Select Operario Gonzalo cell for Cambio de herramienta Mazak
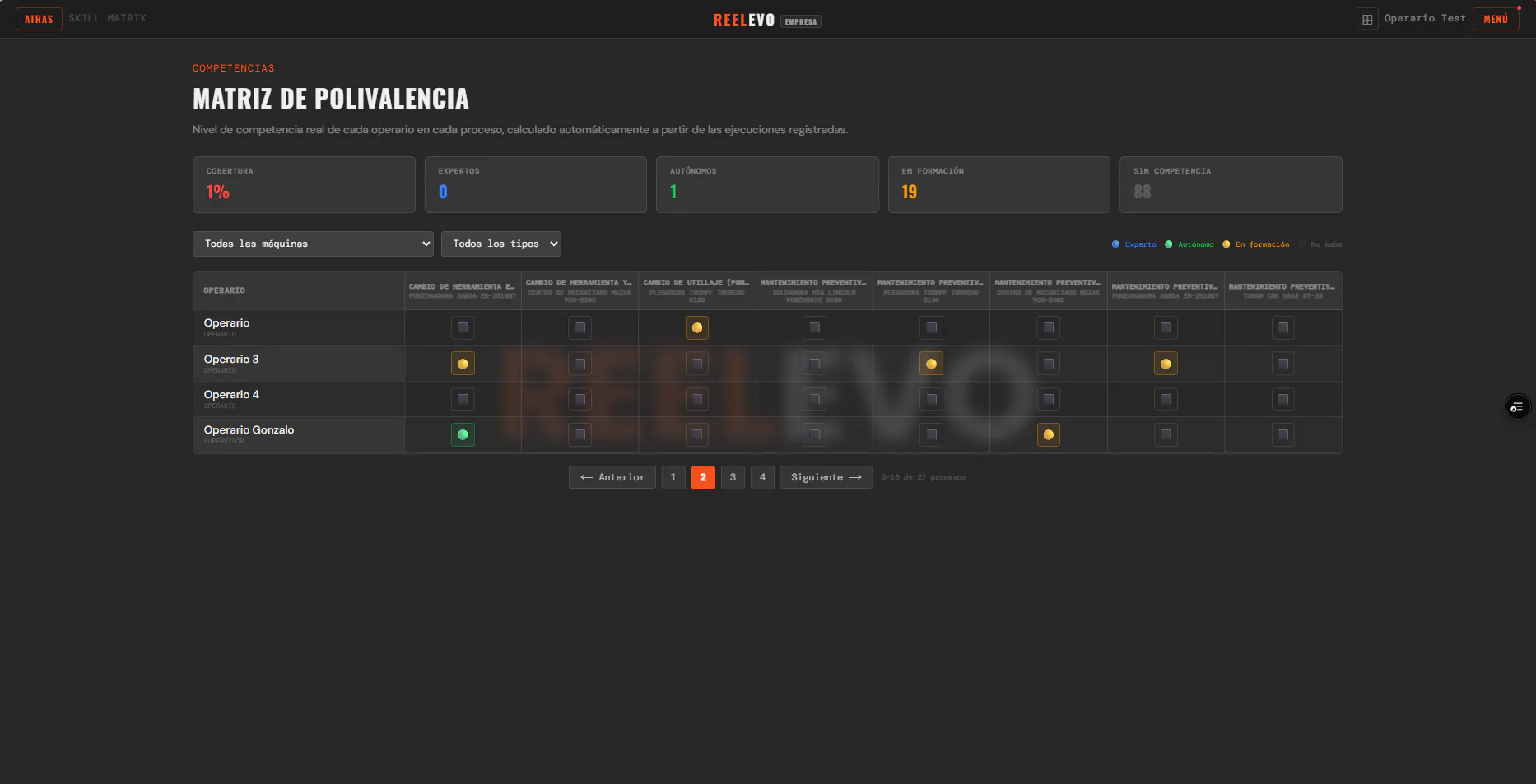This screenshot has width=1536, height=784. pos(580,435)
